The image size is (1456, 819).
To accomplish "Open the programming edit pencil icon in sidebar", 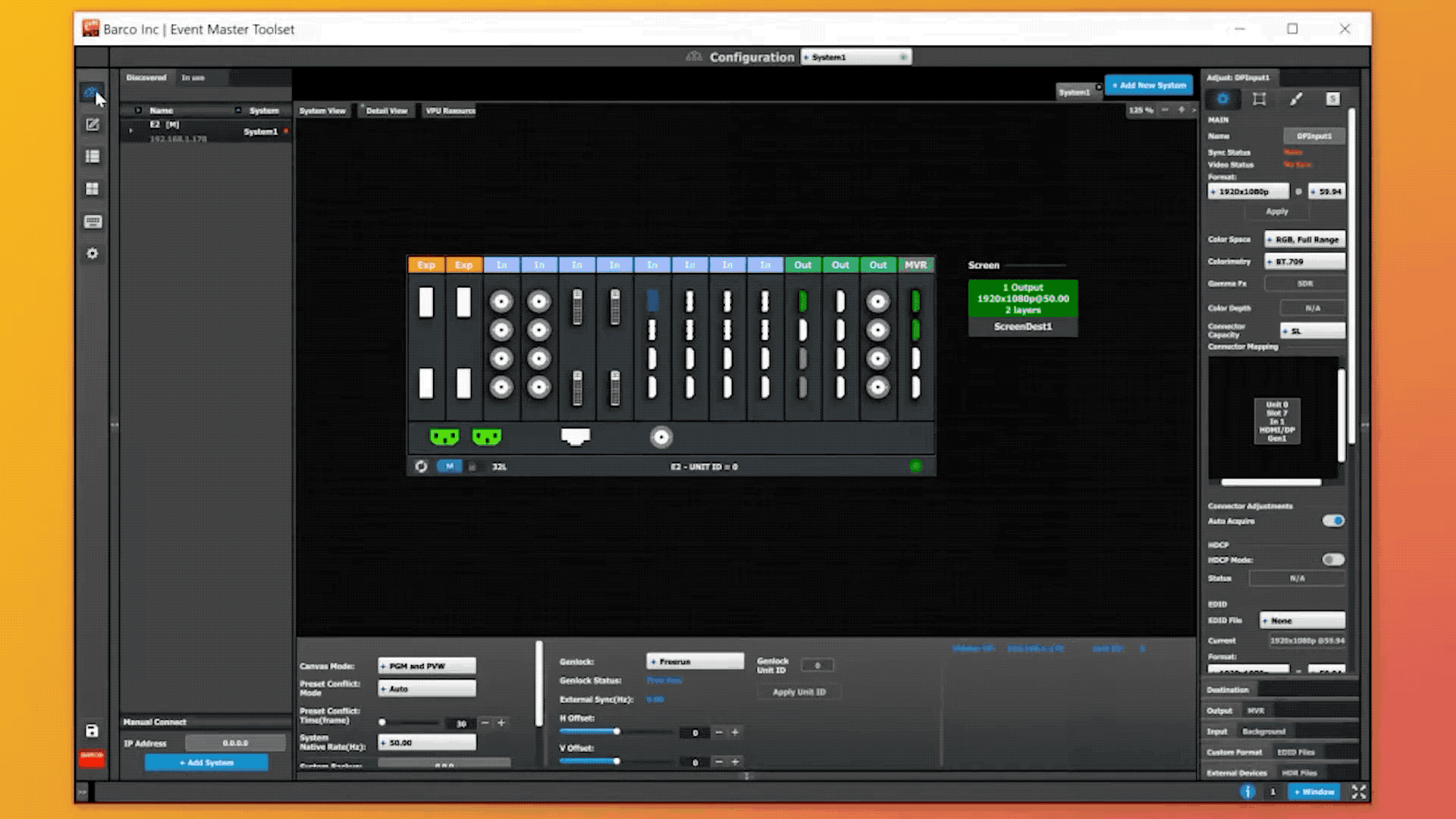I will coord(93,124).
